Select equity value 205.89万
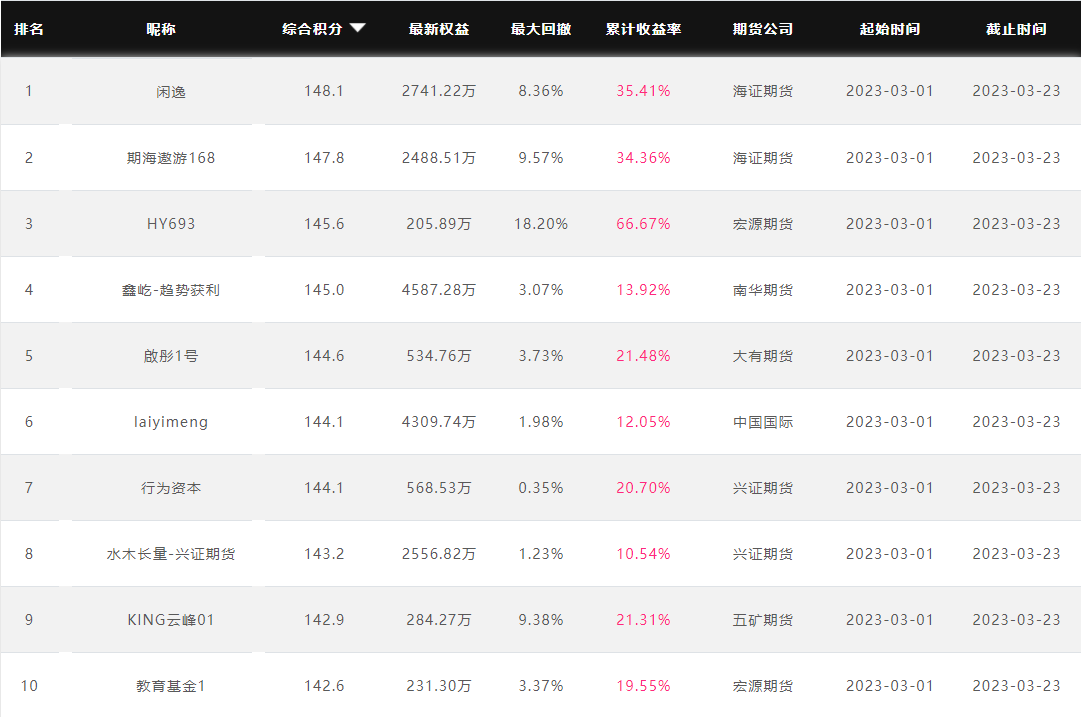The height and width of the screenshot is (717, 1081). click(438, 224)
